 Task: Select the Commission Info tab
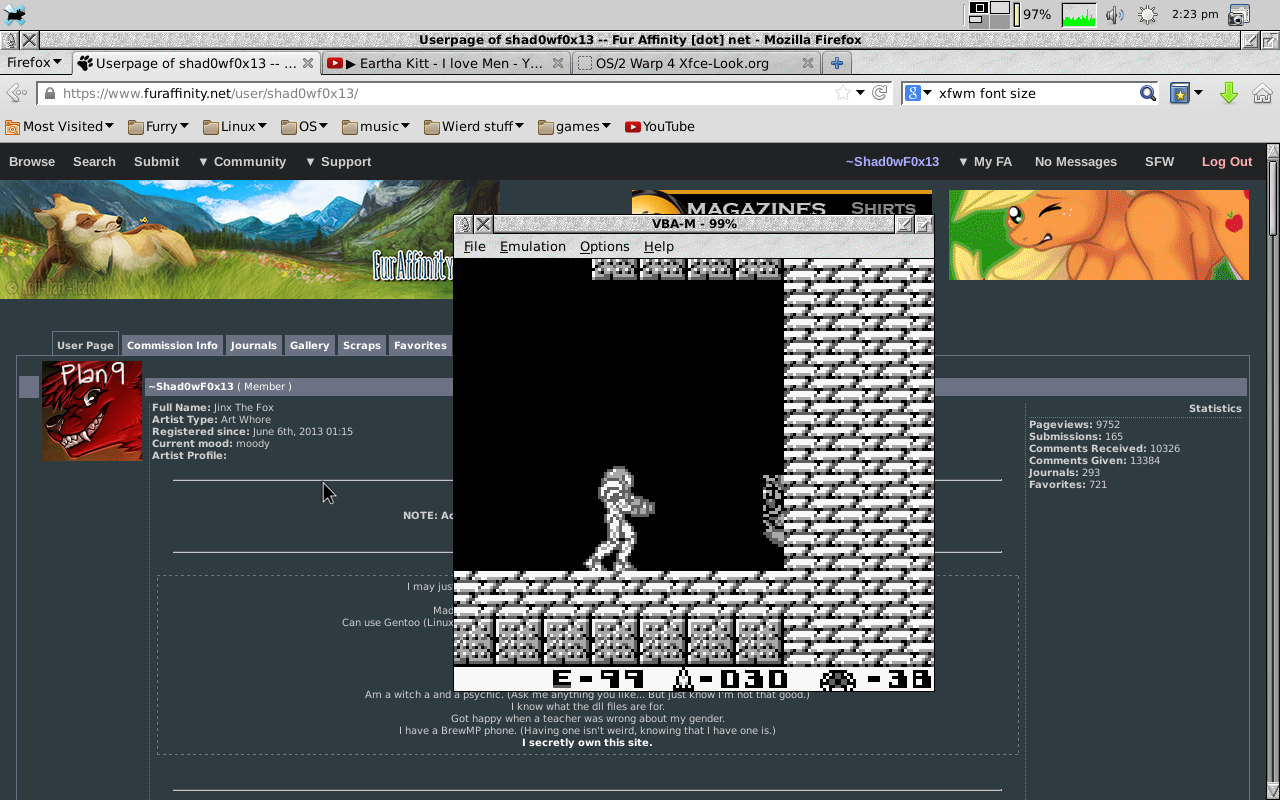point(172,345)
